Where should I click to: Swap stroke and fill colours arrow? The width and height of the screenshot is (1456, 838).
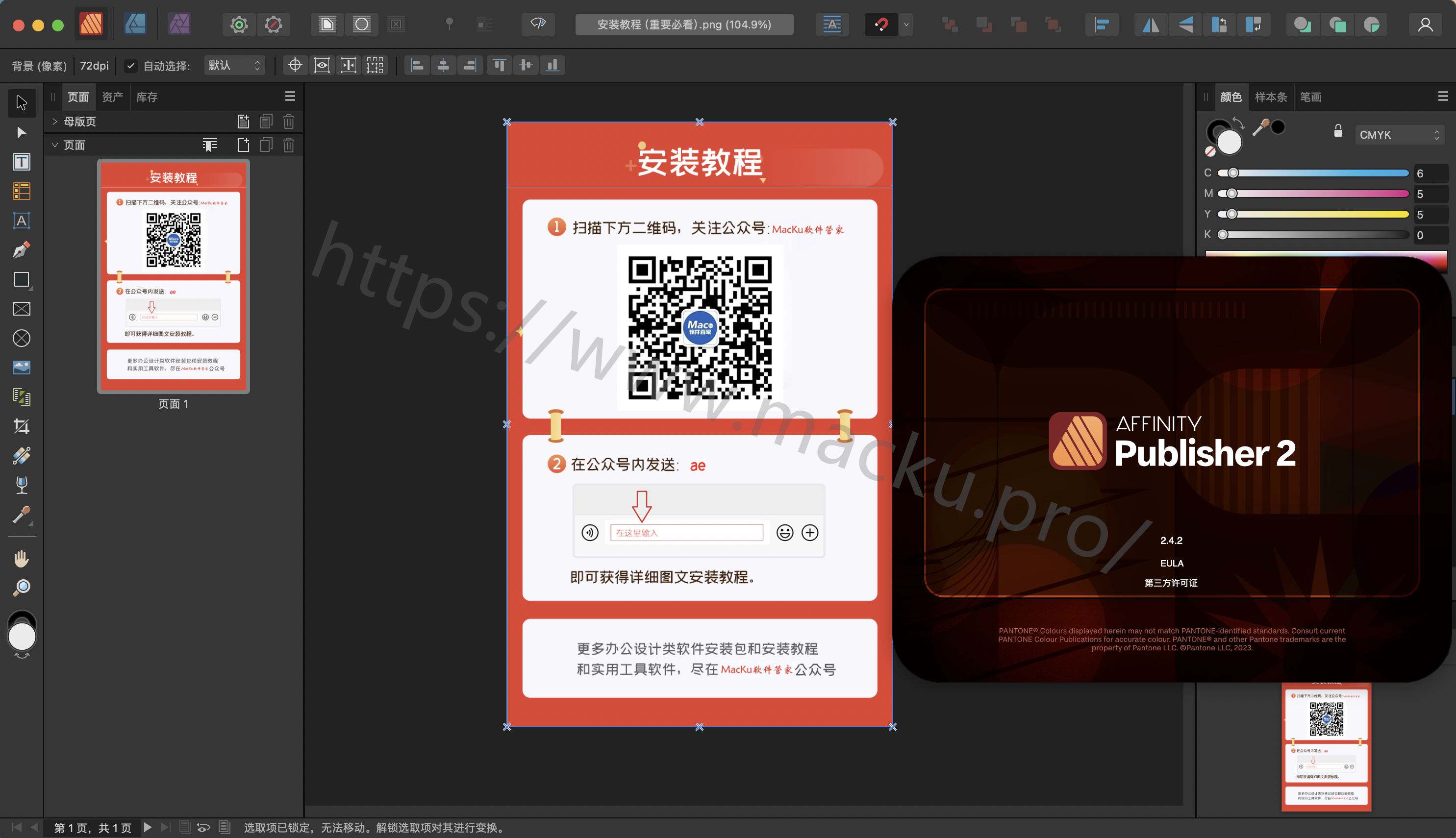click(x=1239, y=123)
